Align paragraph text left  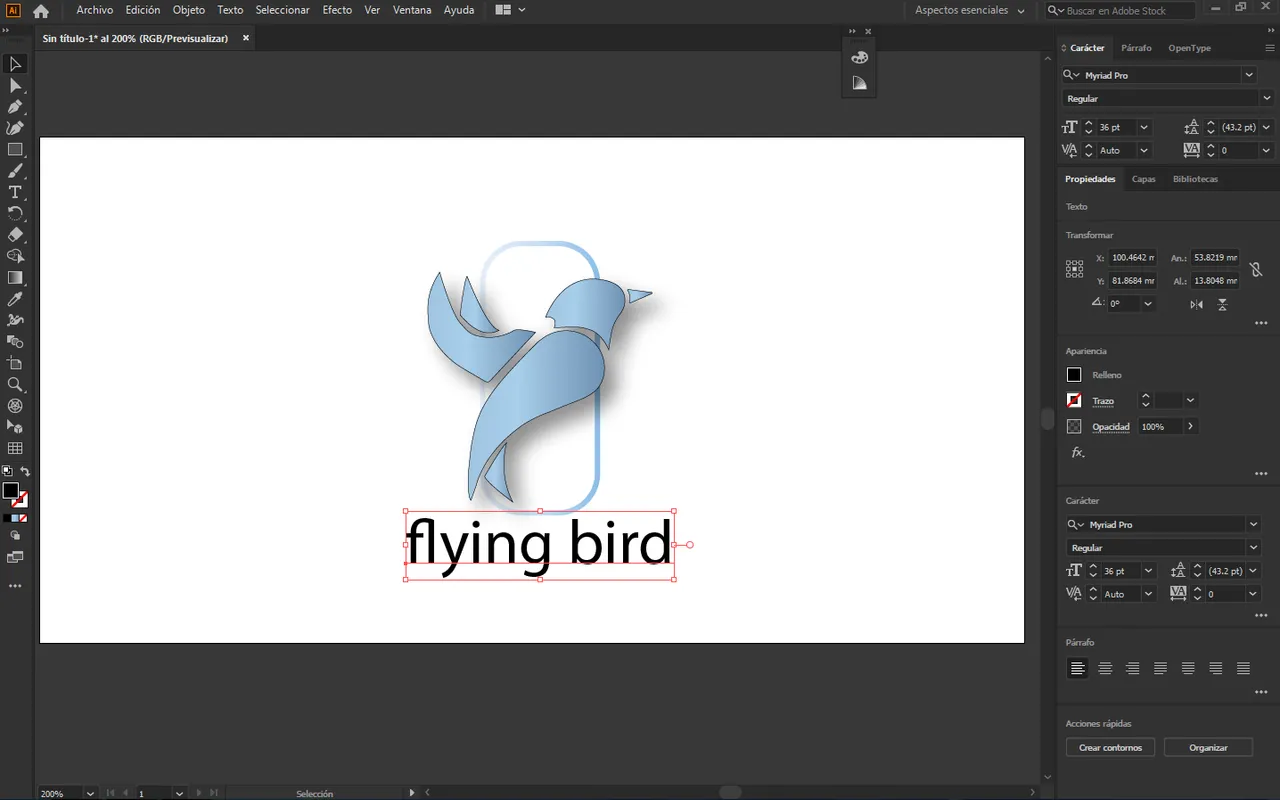(x=1077, y=668)
